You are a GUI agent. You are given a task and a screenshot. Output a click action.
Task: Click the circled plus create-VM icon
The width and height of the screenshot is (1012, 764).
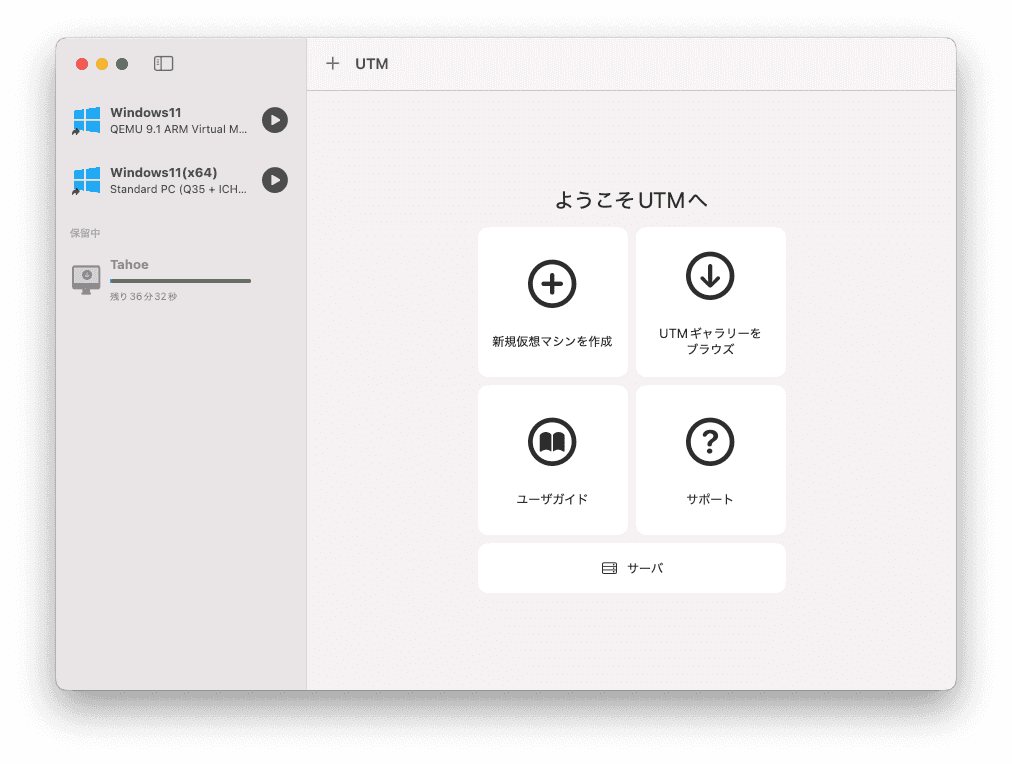(552, 284)
